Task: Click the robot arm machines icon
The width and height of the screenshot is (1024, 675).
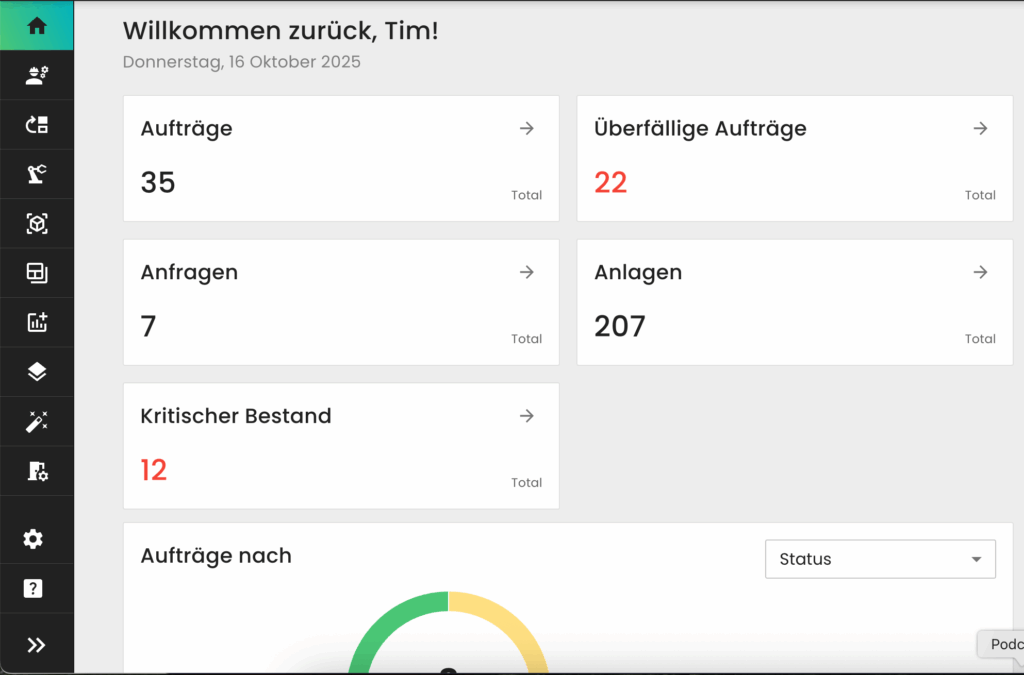Action: pyautogui.click(x=36, y=173)
